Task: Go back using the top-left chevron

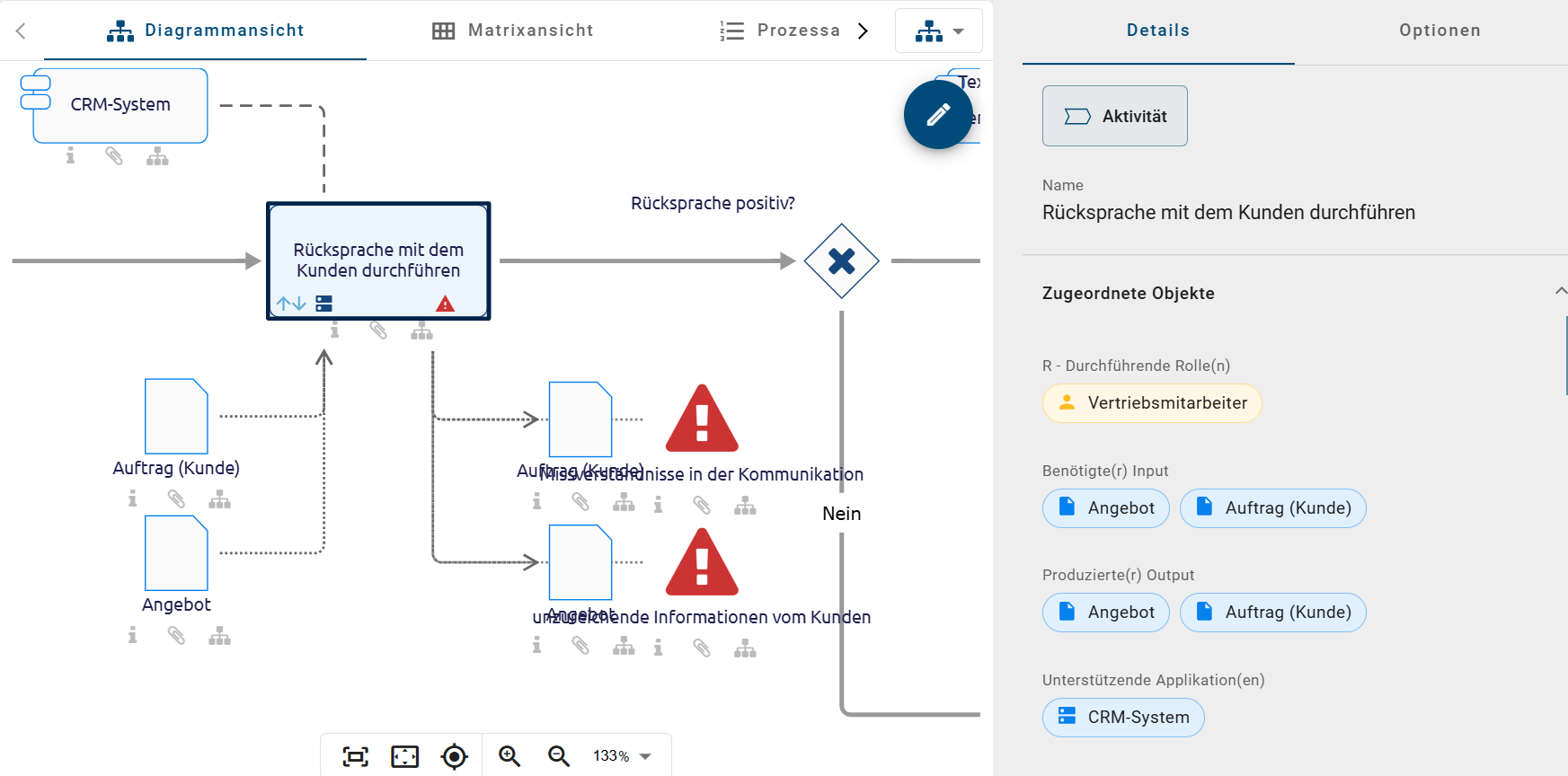Action: [21, 31]
